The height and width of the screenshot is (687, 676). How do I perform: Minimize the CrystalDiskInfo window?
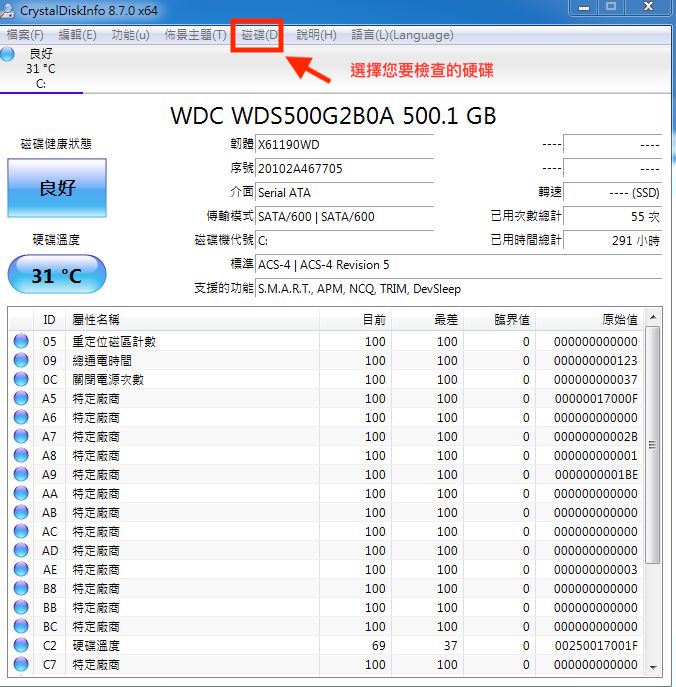pyautogui.click(x=584, y=7)
